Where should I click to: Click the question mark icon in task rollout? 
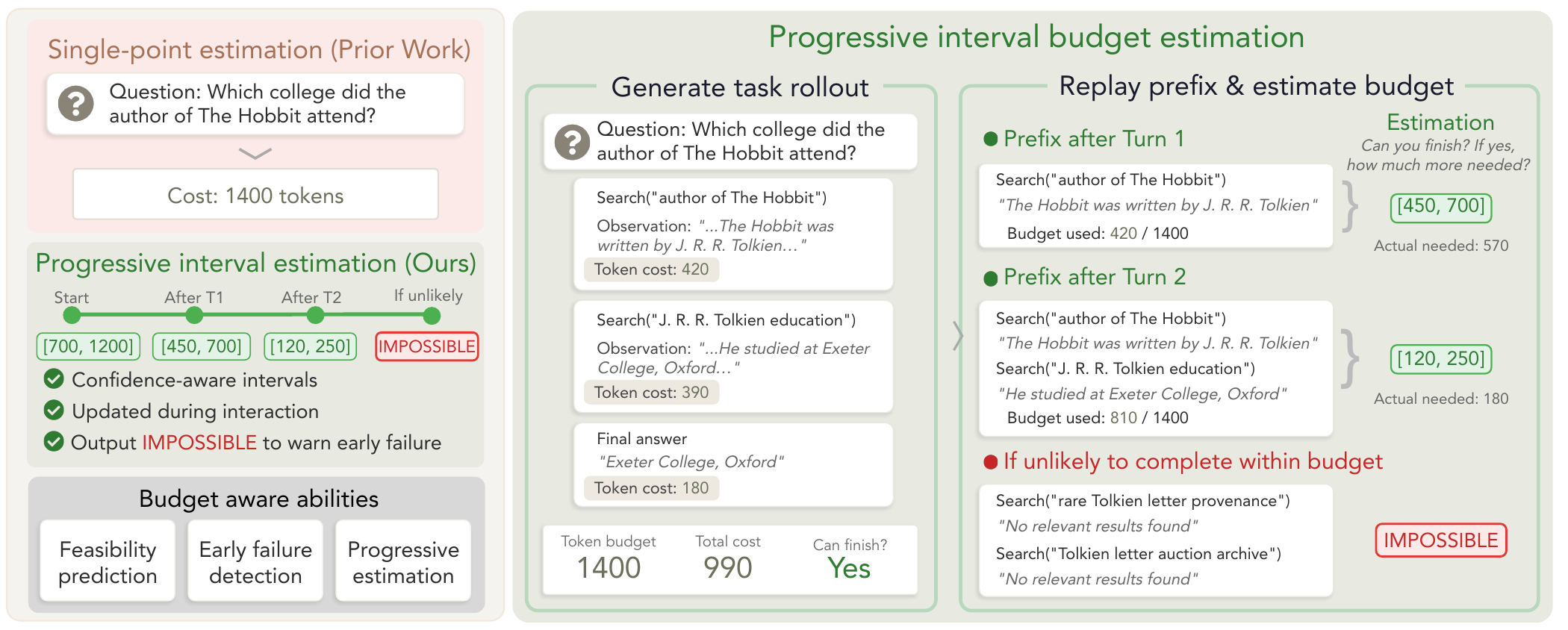tap(573, 142)
